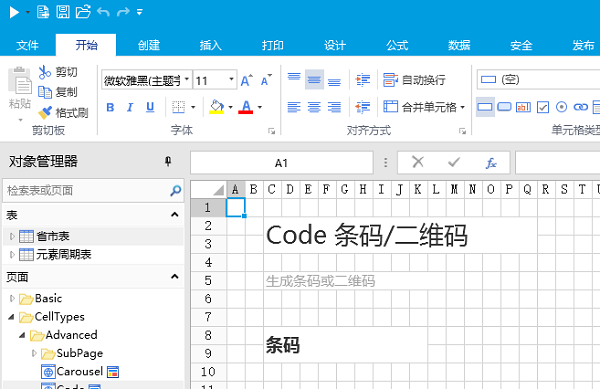This screenshot has height=389, width=600.
Task: Open font color dropdown arrow
Action: (x=260, y=107)
